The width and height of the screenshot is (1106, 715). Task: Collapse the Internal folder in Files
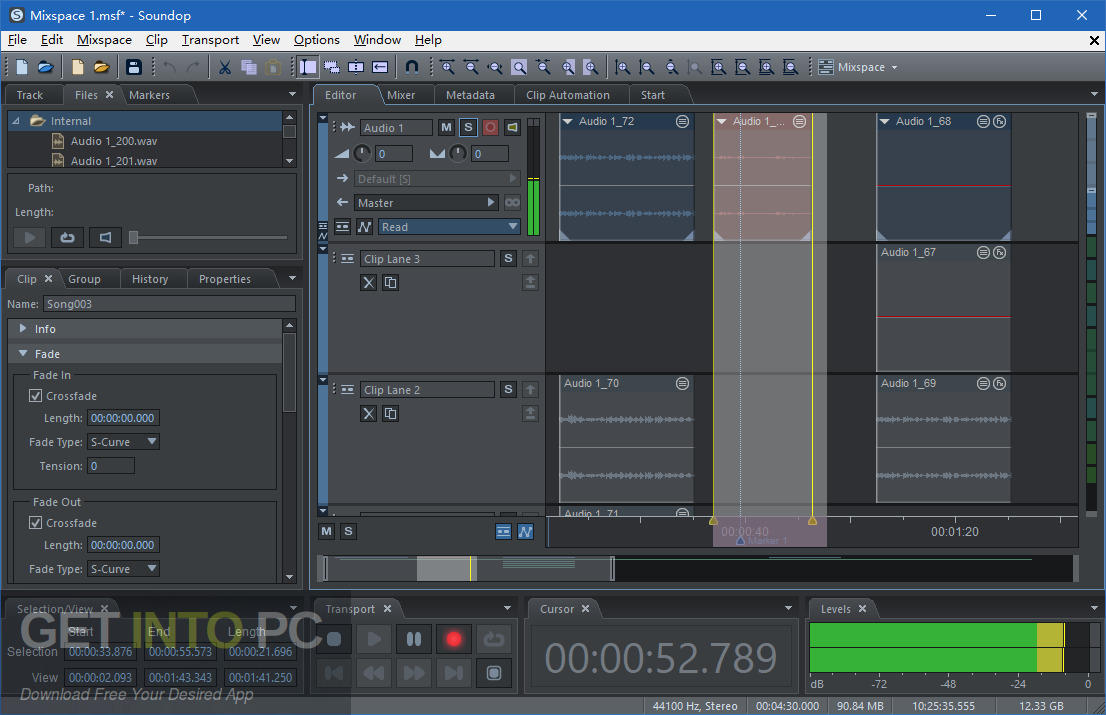tap(16, 121)
